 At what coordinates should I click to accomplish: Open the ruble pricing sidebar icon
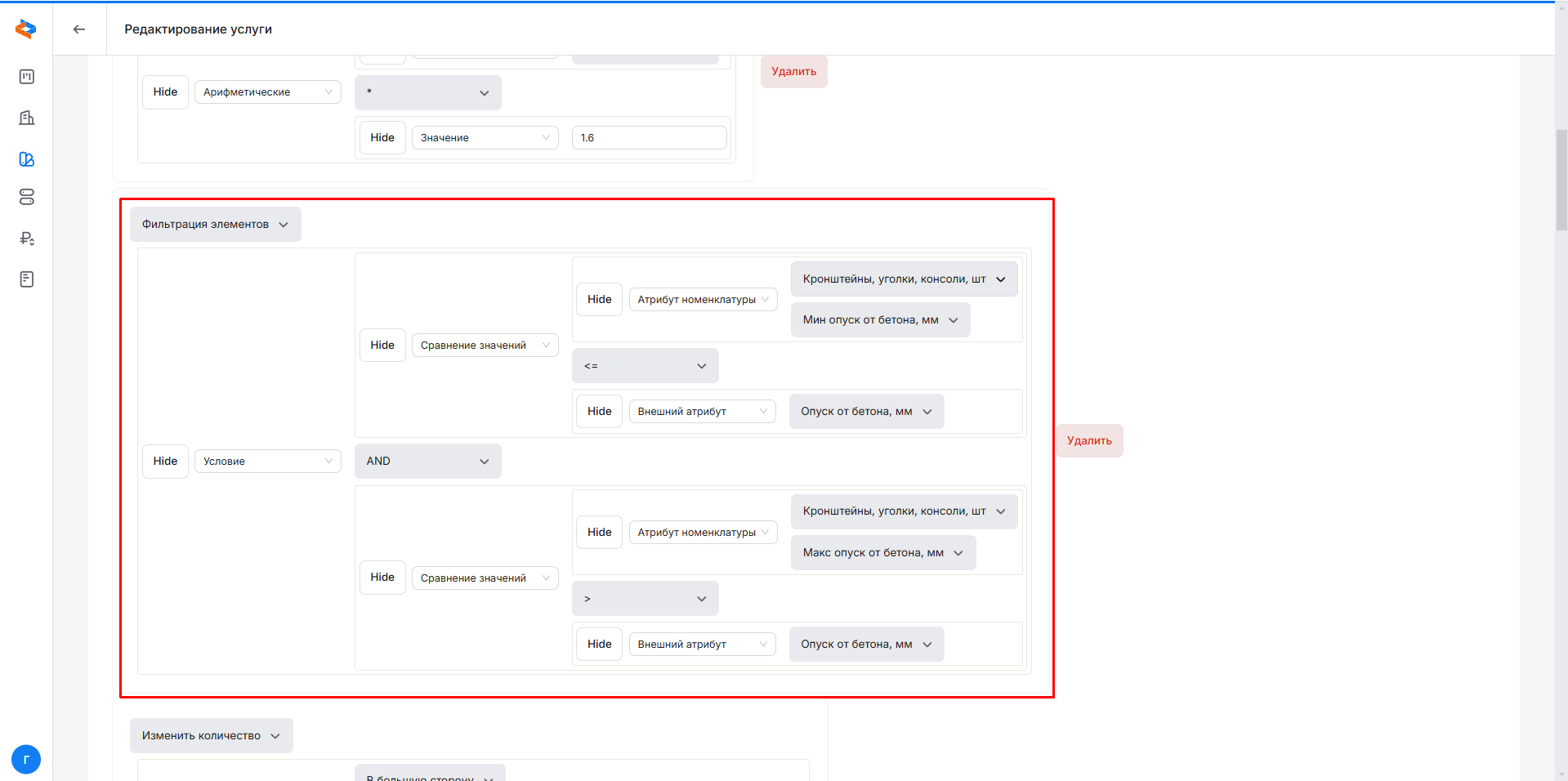[x=27, y=239]
